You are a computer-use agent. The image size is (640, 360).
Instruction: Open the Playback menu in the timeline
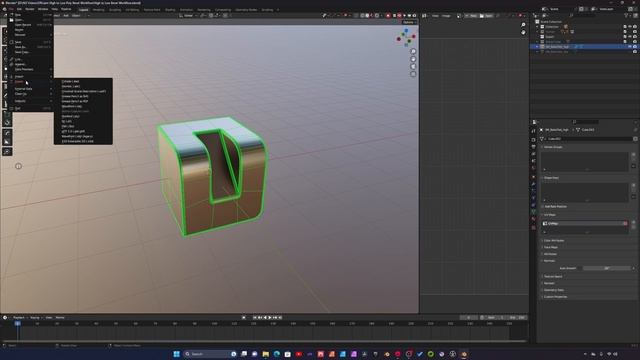(x=19, y=318)
